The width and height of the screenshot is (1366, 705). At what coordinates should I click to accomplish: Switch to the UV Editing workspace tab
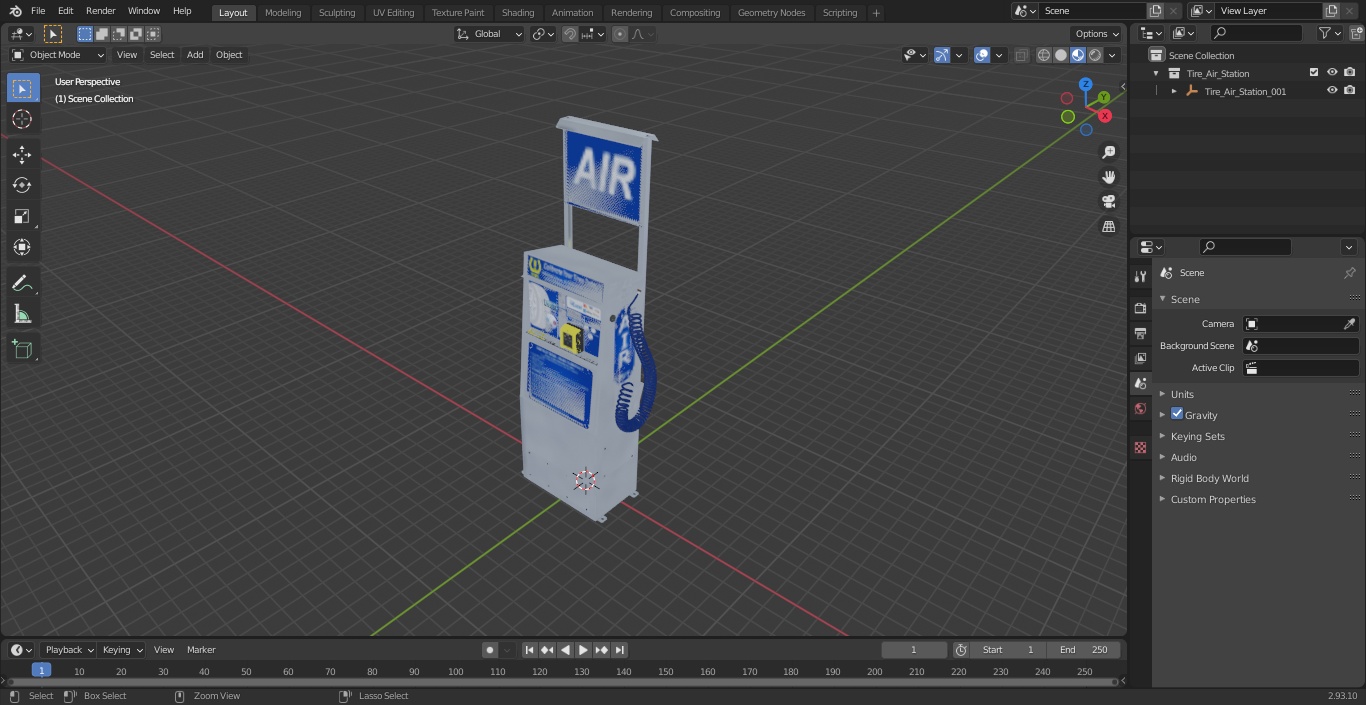[393, 12]
